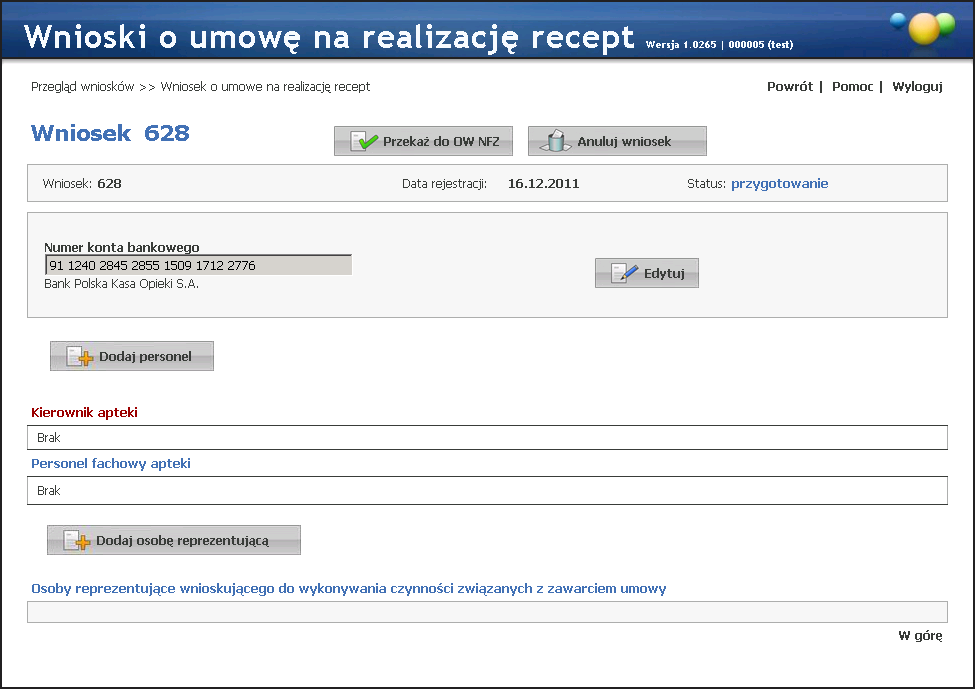Select the Kierownik apteki section heading
This screenshot has height=689, width=975.
click(85, 412)
